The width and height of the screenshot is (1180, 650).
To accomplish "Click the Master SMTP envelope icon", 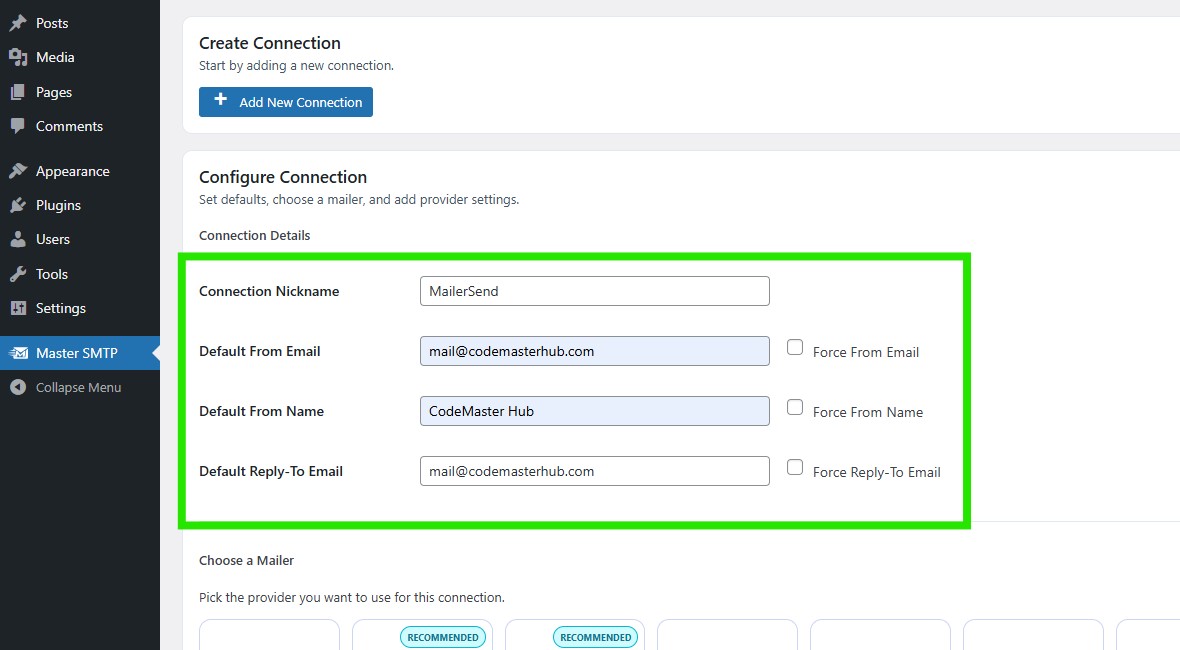I will (18, 353).
